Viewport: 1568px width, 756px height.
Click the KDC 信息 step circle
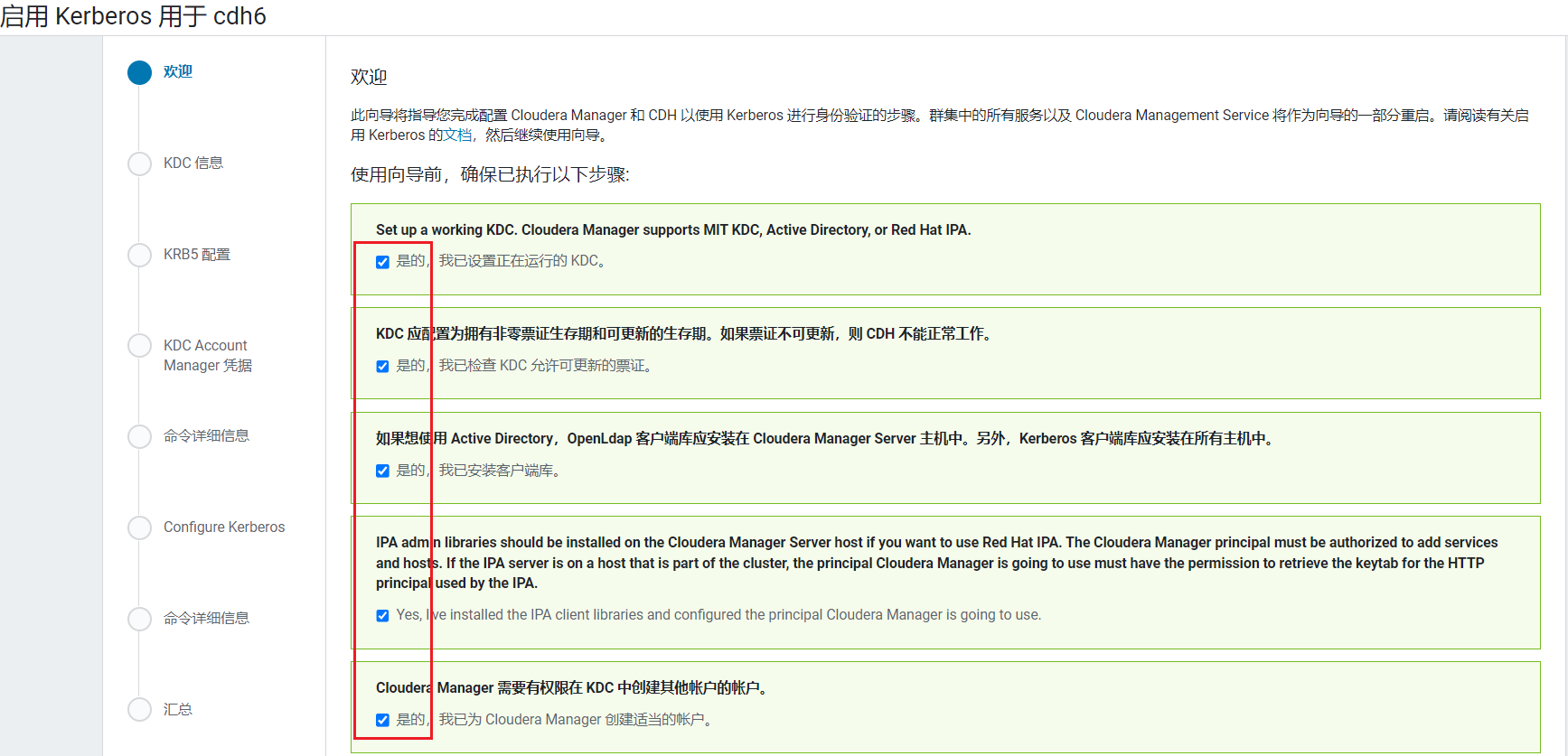point(139,163)
